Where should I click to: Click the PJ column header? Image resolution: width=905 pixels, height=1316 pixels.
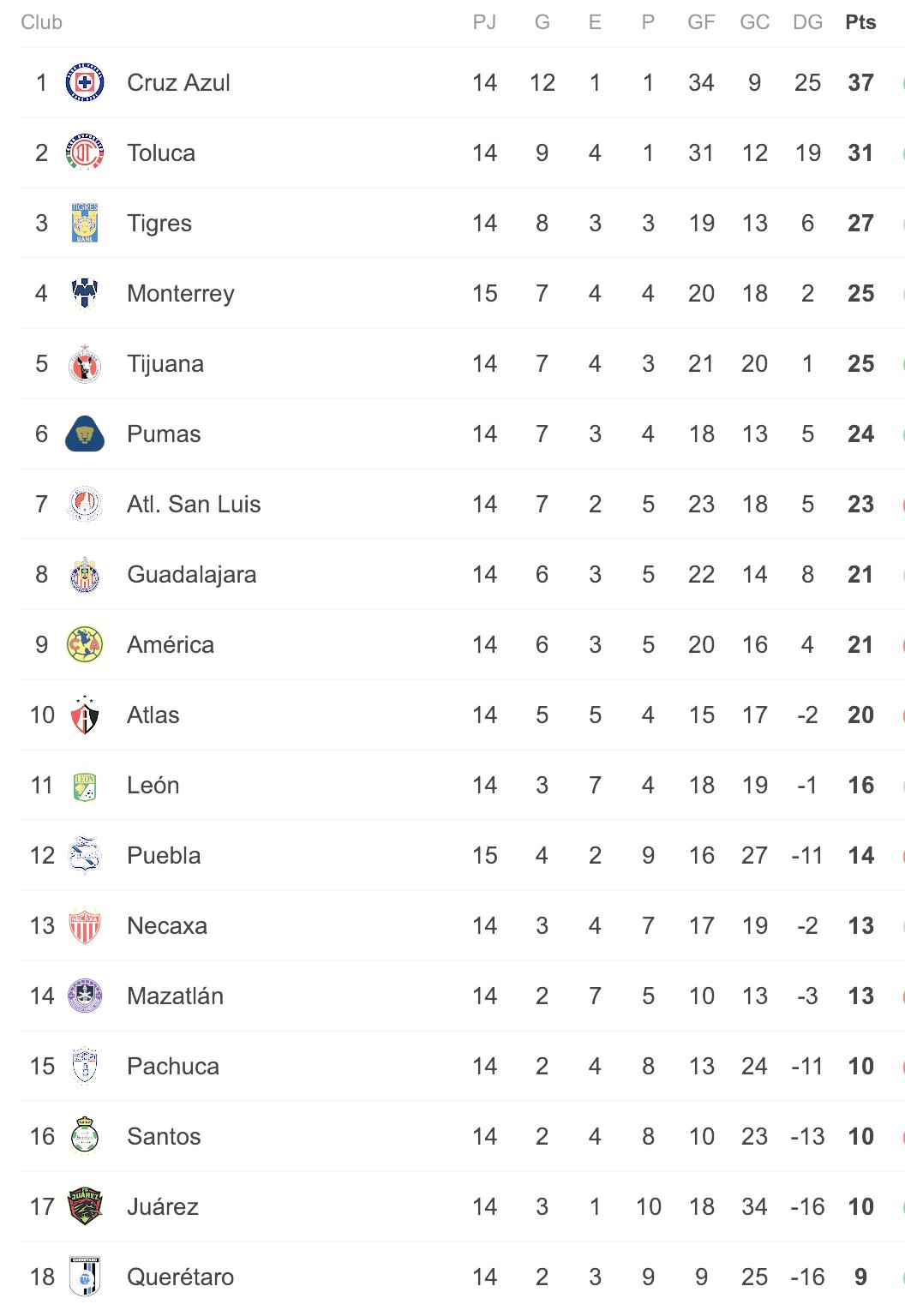tap(484, 22)
